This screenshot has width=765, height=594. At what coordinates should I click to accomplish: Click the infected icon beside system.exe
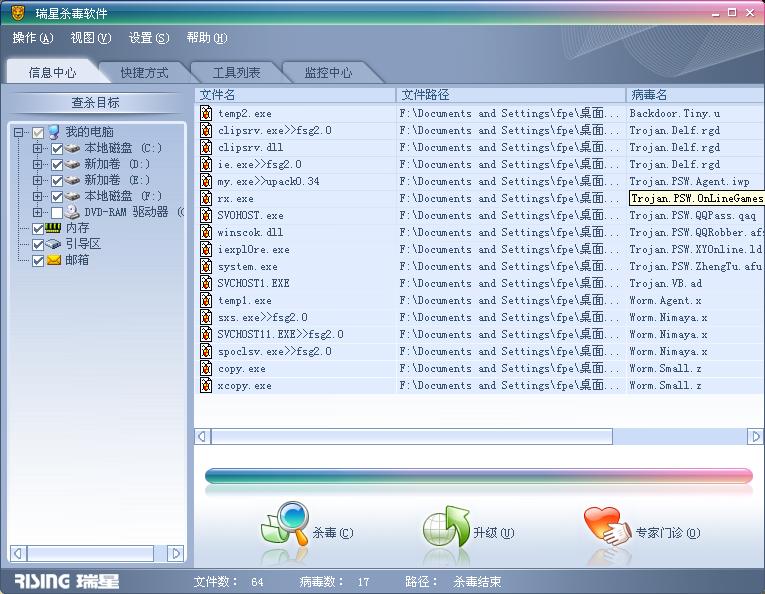206,266
